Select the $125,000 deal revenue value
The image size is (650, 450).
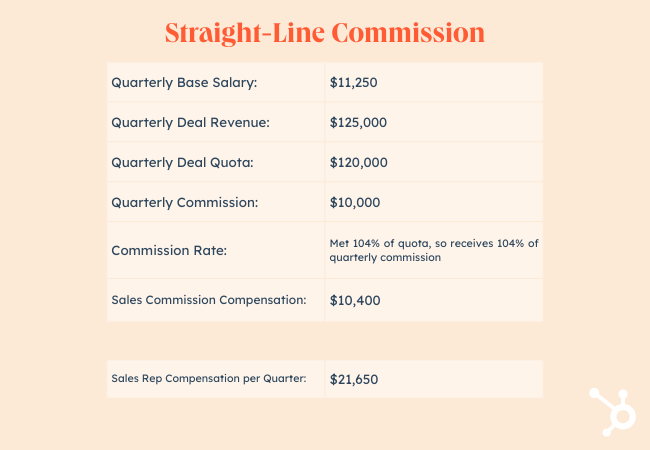click(358, 122)
